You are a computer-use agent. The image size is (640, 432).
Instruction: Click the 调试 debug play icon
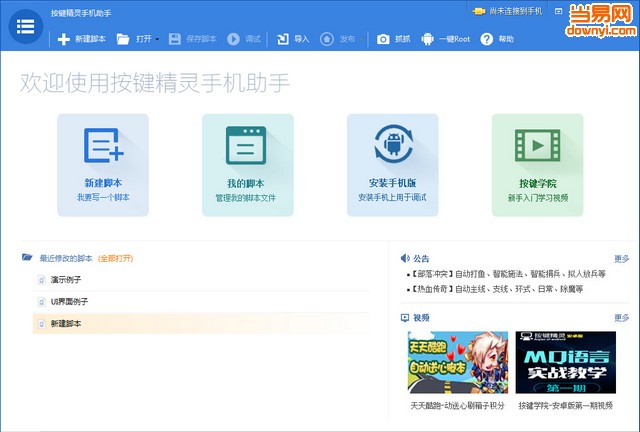233,39
